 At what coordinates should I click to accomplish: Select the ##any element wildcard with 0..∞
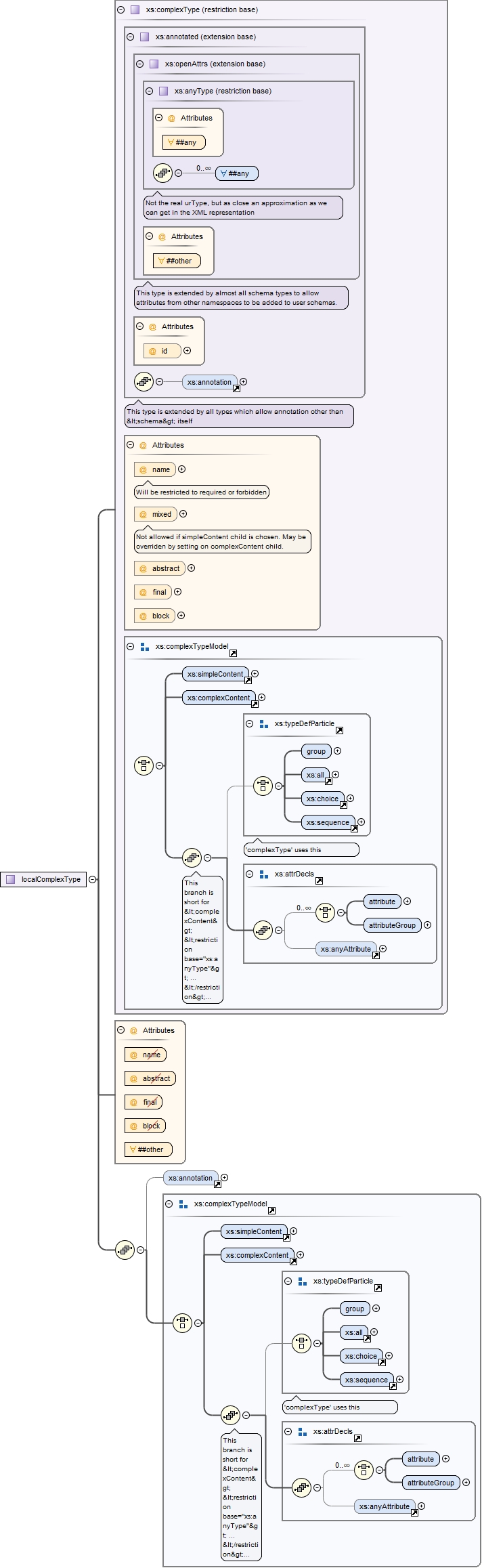[x=236, y=173]
